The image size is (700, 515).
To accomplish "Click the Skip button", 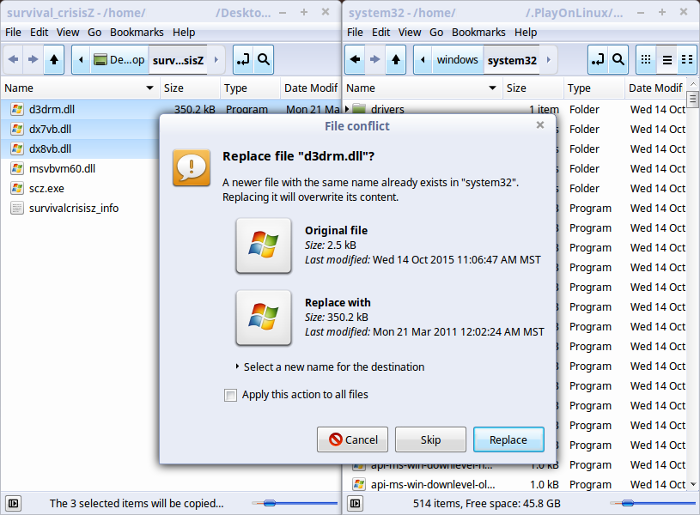I will click(430, 440).
